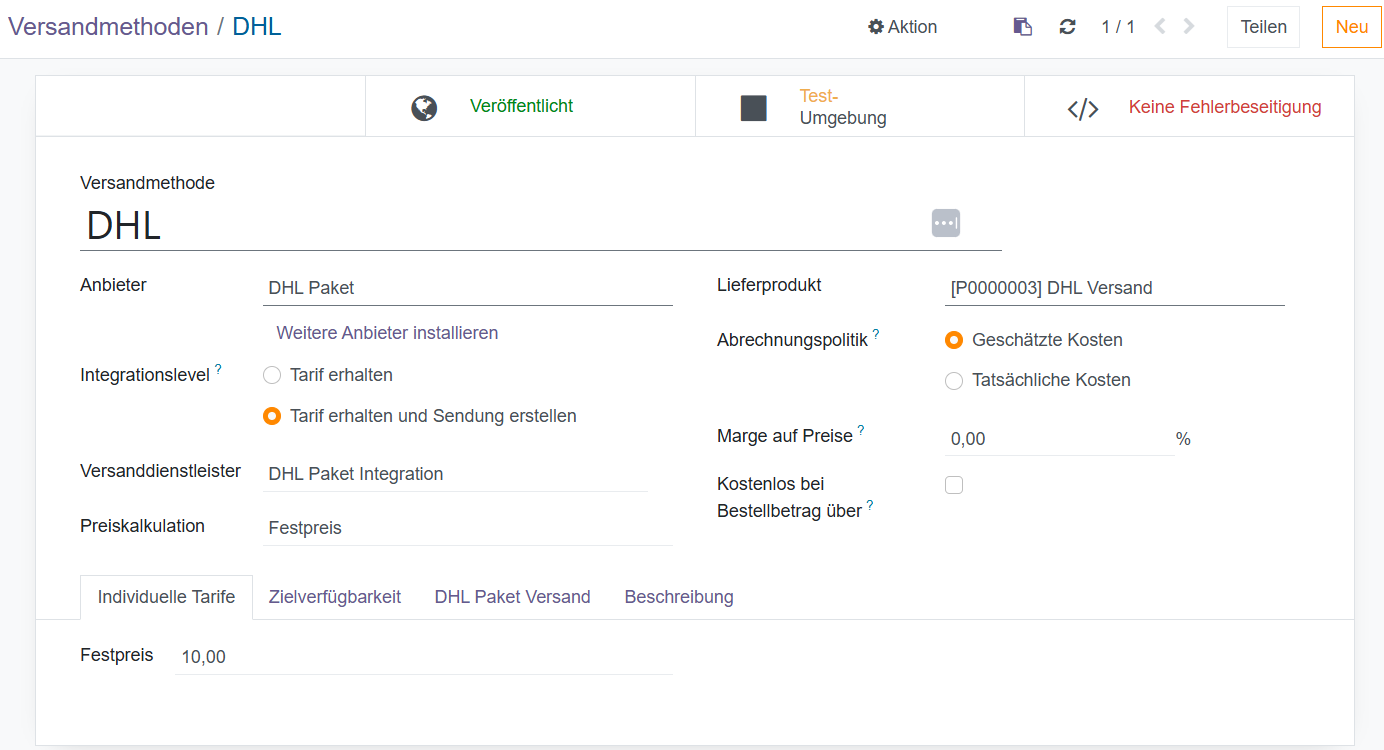
Task: Open the Anbieter dropdown showing DHL Paket
Action: pyautogui.click(x=468, y=288)
